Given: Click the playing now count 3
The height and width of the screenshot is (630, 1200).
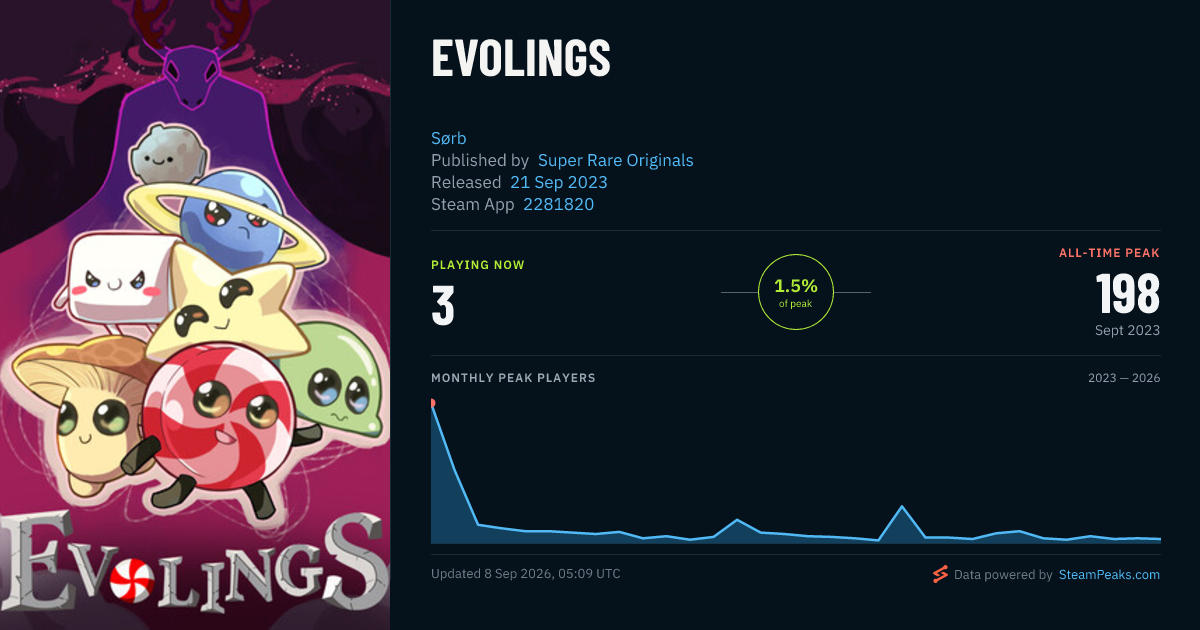Looking at the screenshot, I should (443, 306).
